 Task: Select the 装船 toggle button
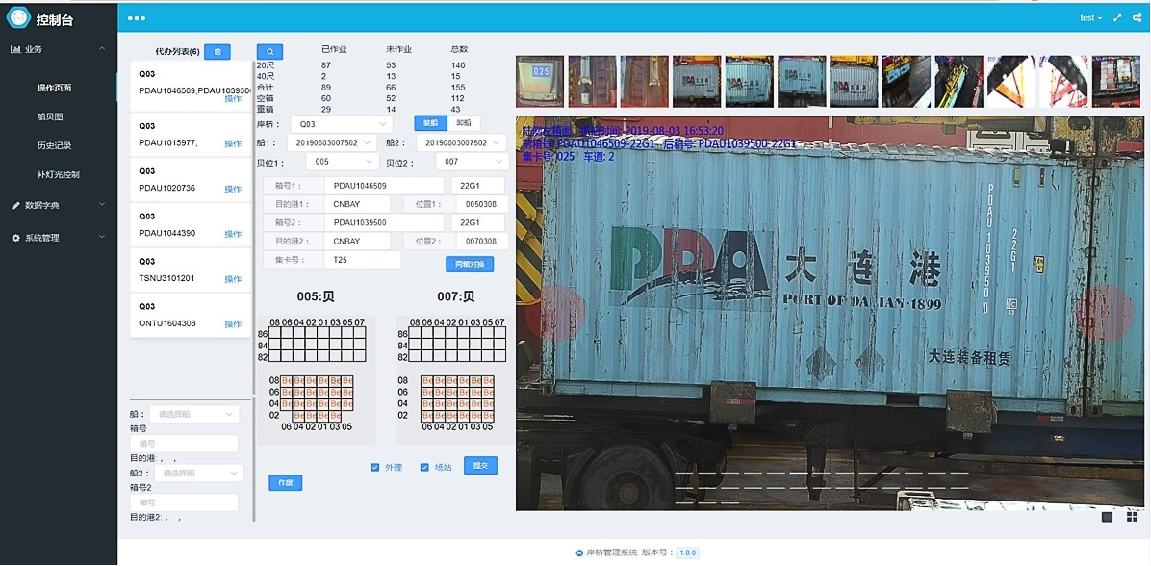tap(431, 123)
